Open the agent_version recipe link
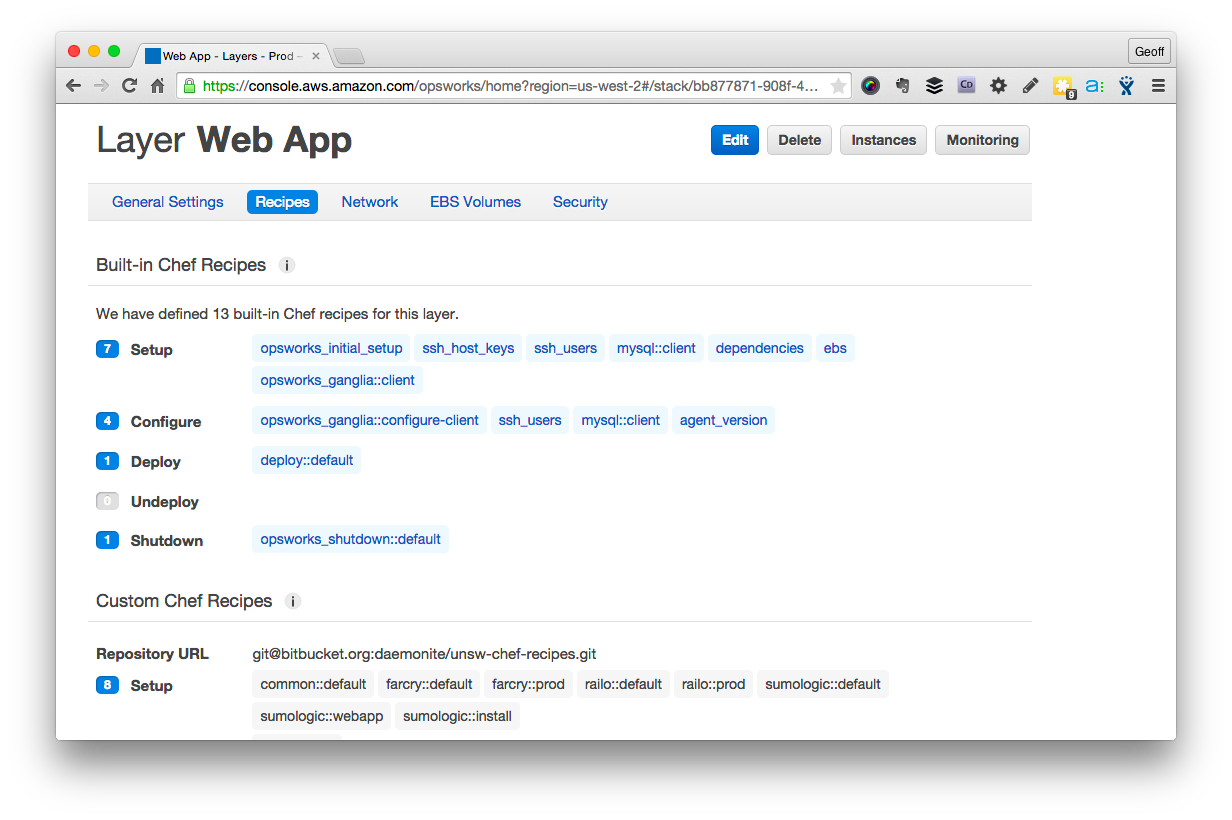Viewport: 1232px width, 820px height. (724, 420)
